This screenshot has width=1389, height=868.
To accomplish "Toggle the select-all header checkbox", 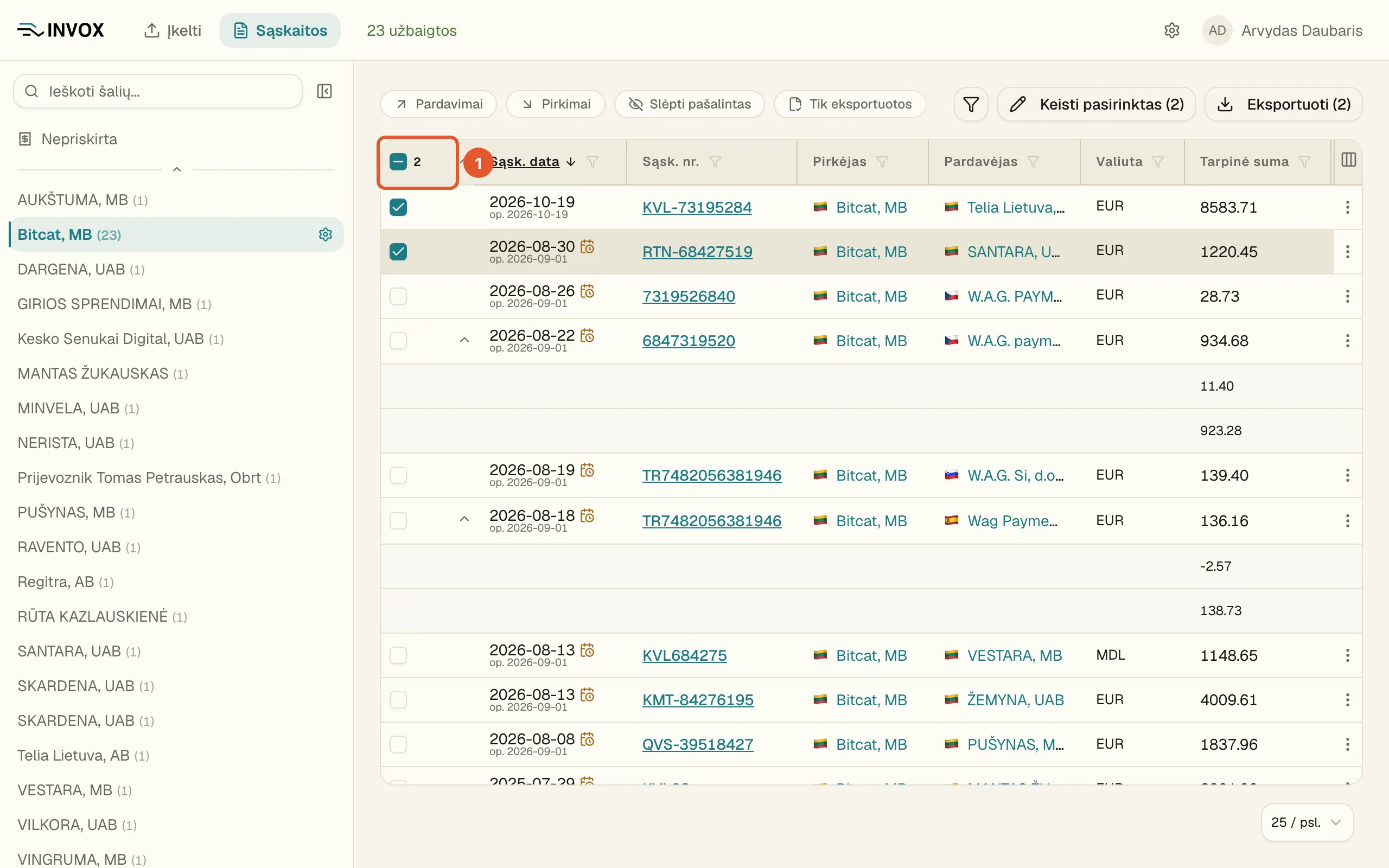I will 398,162.
